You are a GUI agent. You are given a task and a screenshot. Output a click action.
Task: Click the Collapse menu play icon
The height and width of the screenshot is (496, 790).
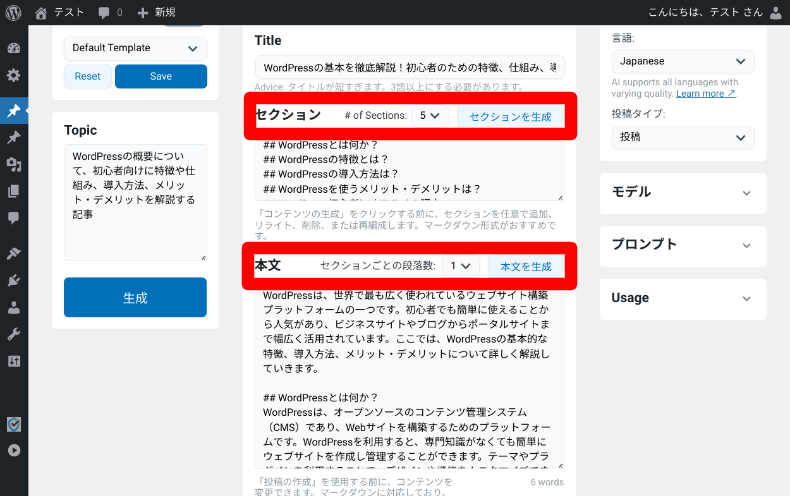pos(14,450)
